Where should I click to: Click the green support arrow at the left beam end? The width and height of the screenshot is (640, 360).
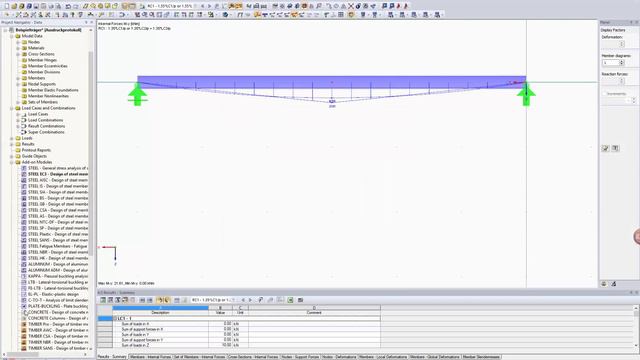click(x=137, y=95)
